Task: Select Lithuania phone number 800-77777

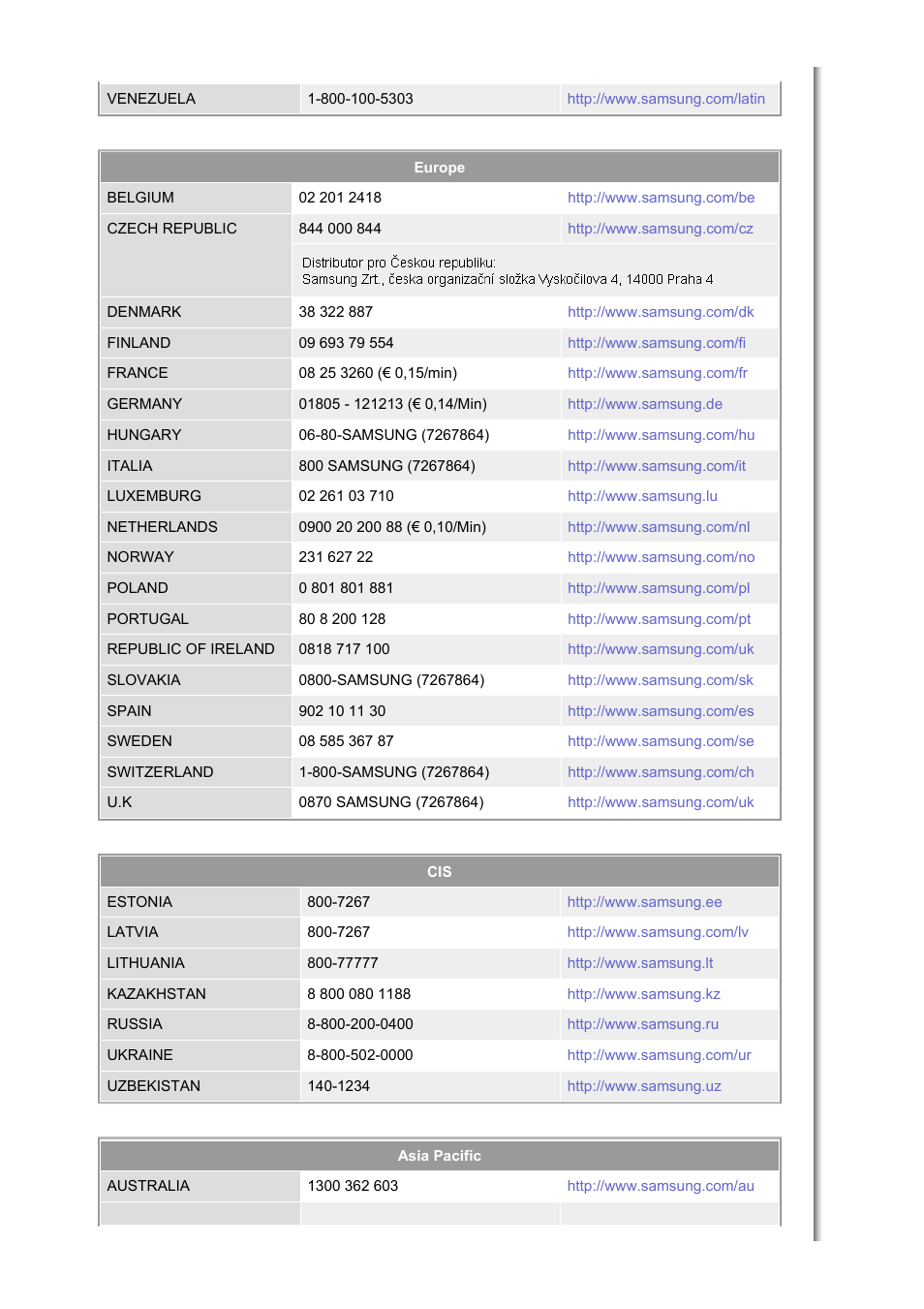Action: [x=343, y=963]
